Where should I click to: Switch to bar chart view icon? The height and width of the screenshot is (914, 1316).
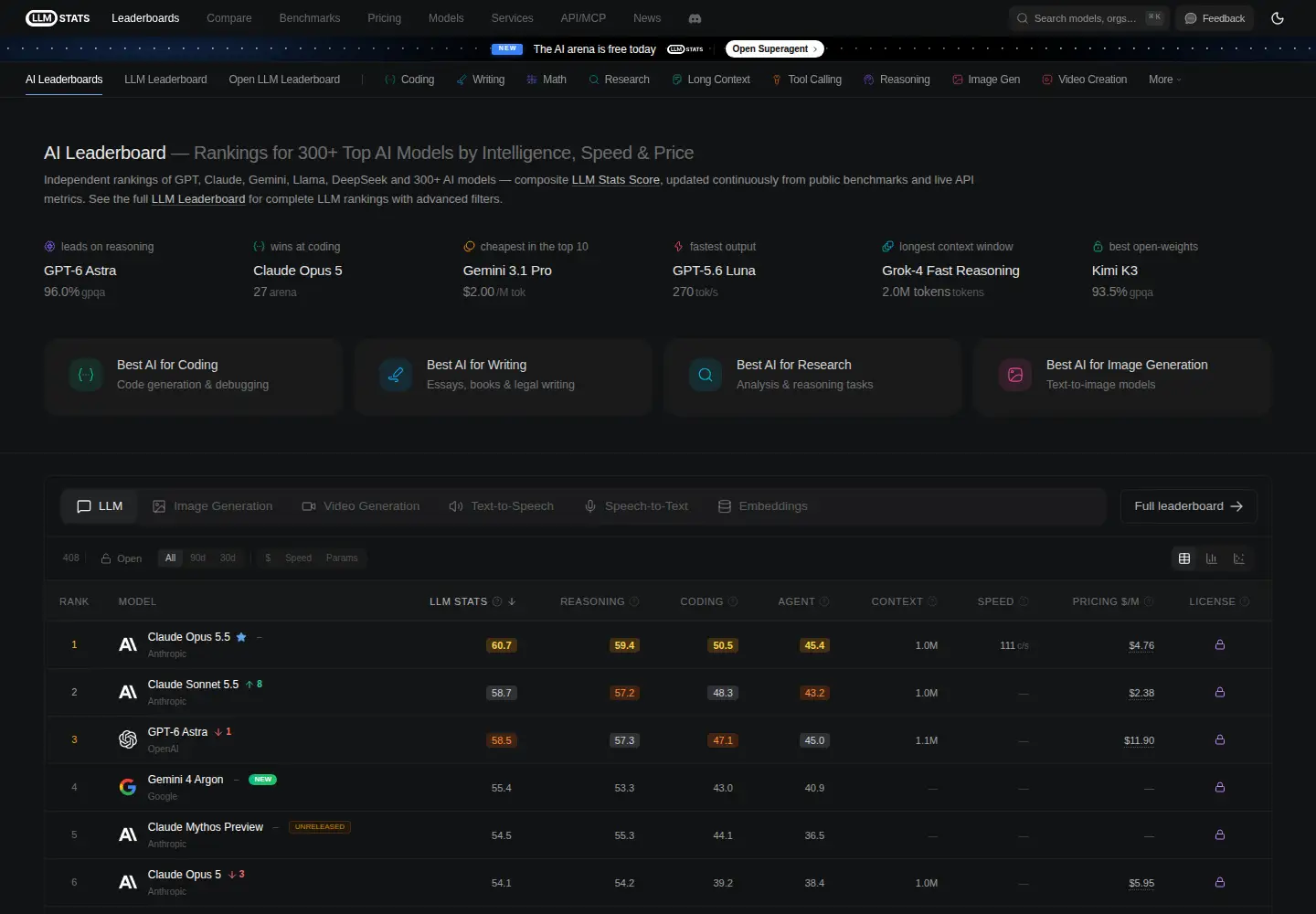pos(1212,558)
